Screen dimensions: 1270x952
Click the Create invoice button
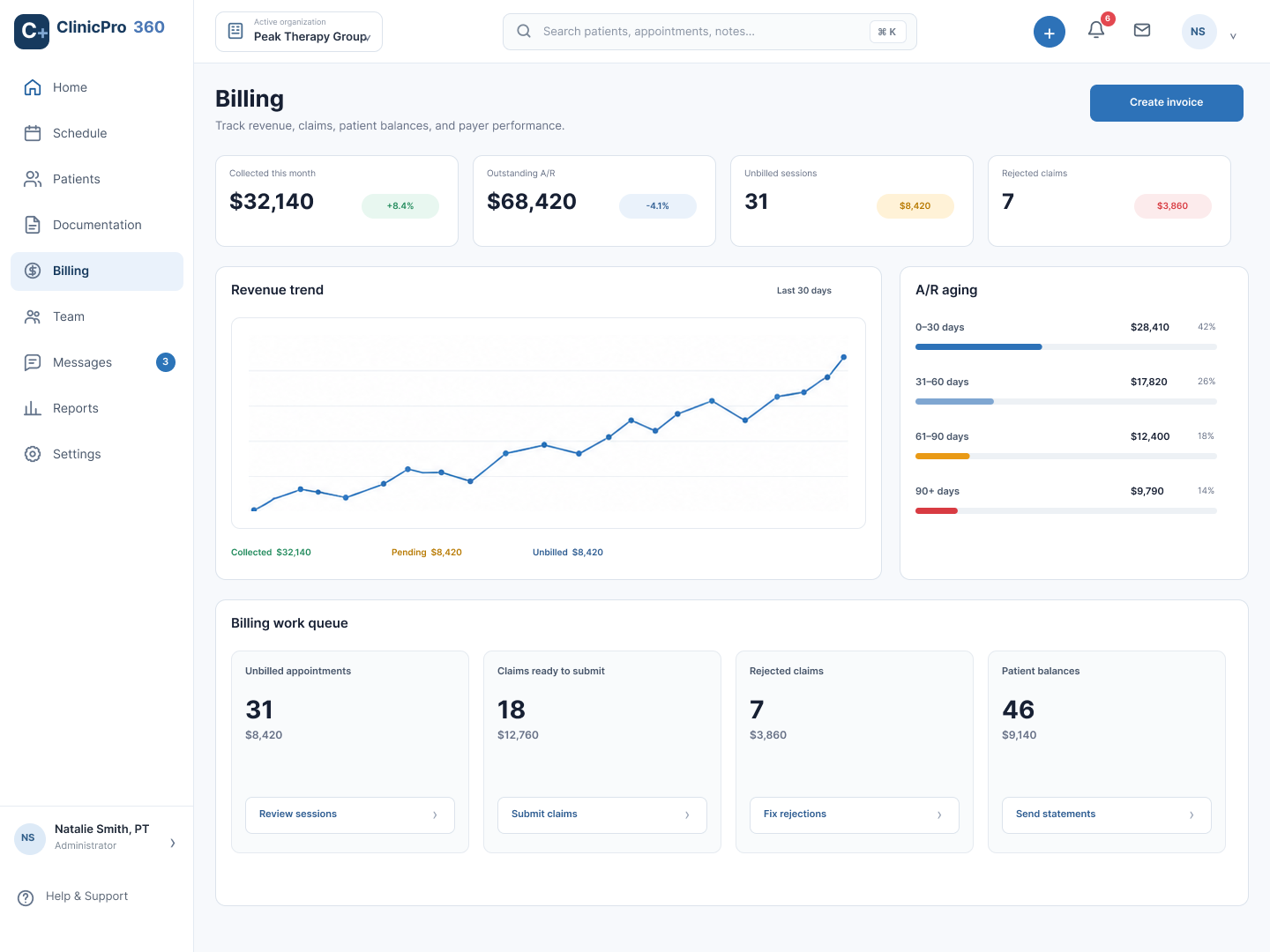pyautogui.click(x=1167, y=103)
